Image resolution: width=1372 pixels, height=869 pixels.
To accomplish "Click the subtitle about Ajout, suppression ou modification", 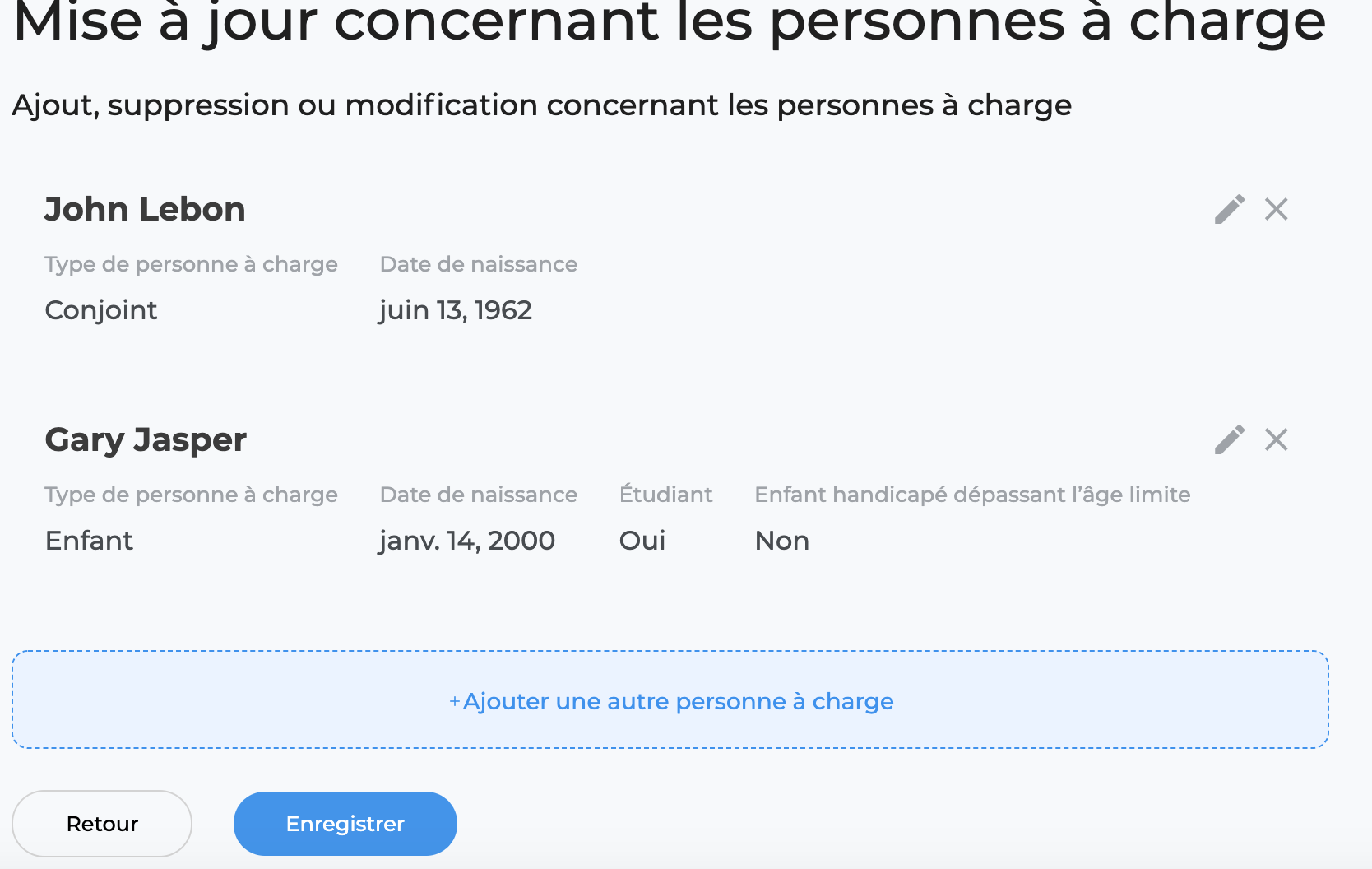I will click(542, 105).
